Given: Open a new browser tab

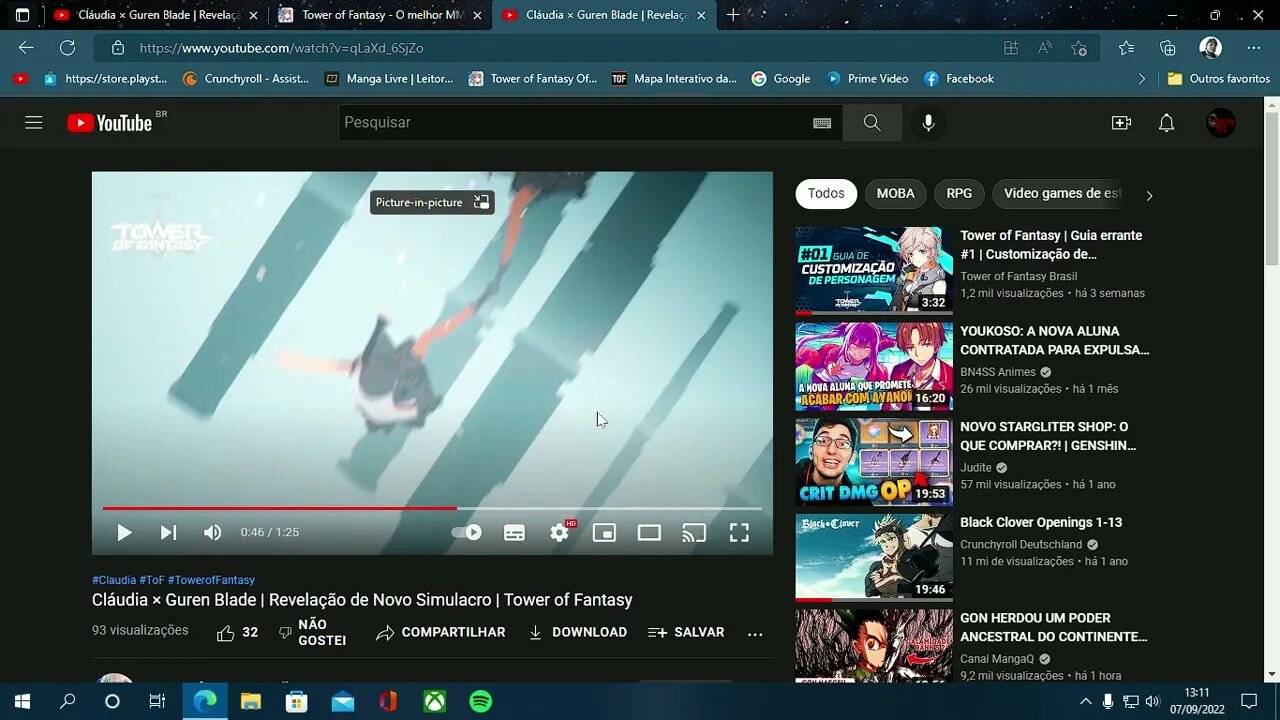Looking at the screenshot, I should (x=733, y=15).
